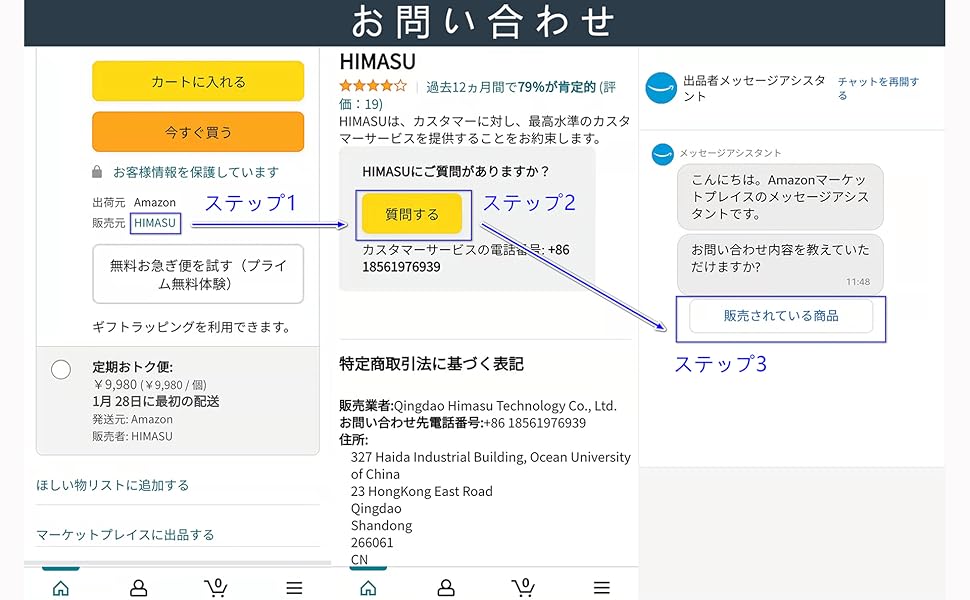Click ほしい物リストに追加する link

pyautogui.click(x=112, y=485)
